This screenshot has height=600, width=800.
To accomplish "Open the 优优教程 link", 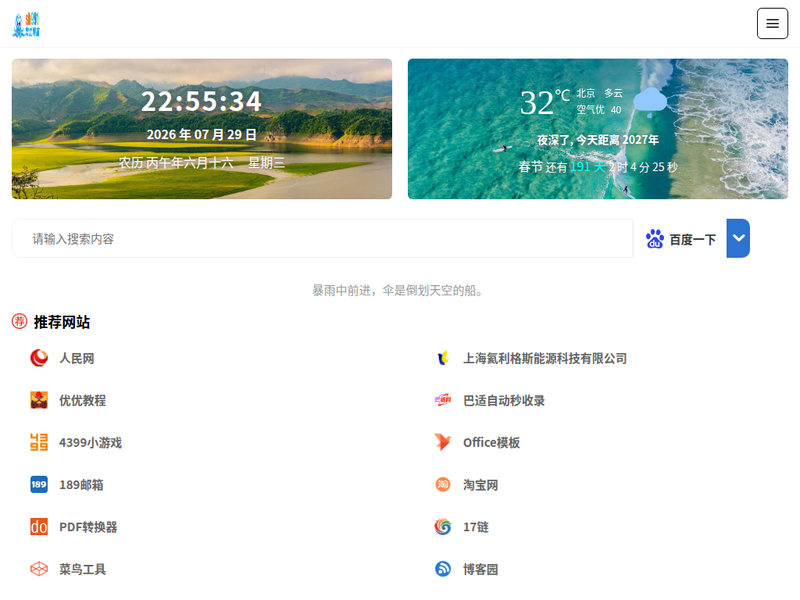I will pos(83,401).
